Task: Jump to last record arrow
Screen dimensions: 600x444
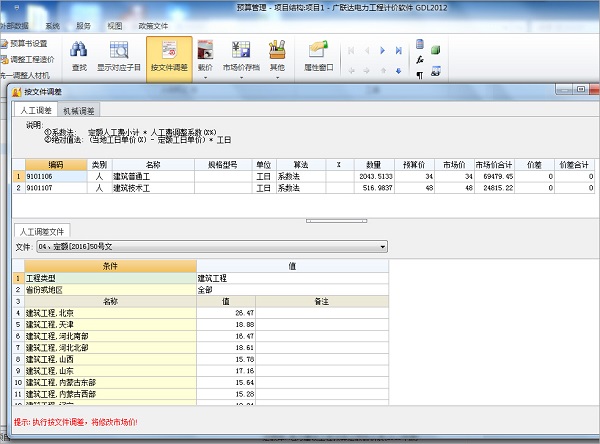Action: point(398,51)
